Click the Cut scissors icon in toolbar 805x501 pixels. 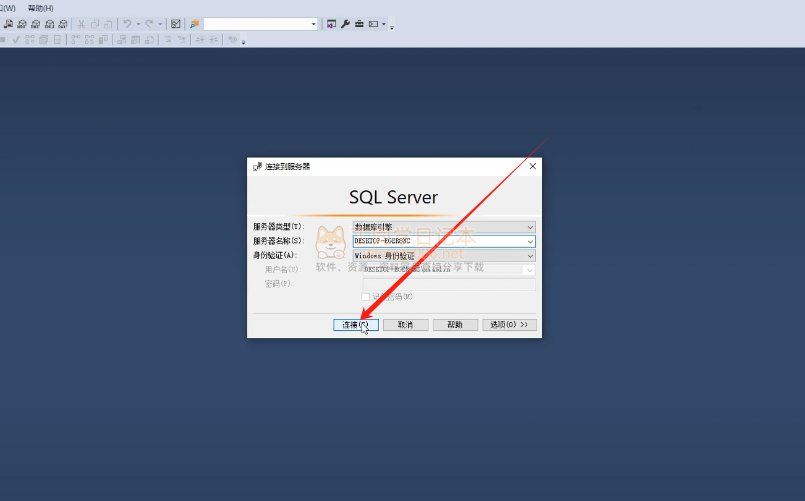tap(81, 24)
